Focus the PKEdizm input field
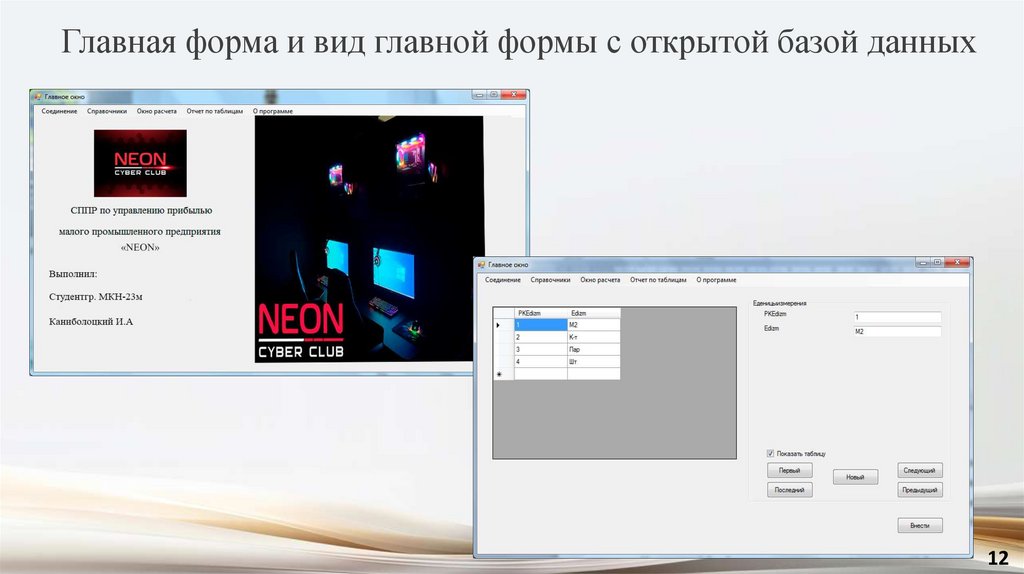 coord(897,317)
